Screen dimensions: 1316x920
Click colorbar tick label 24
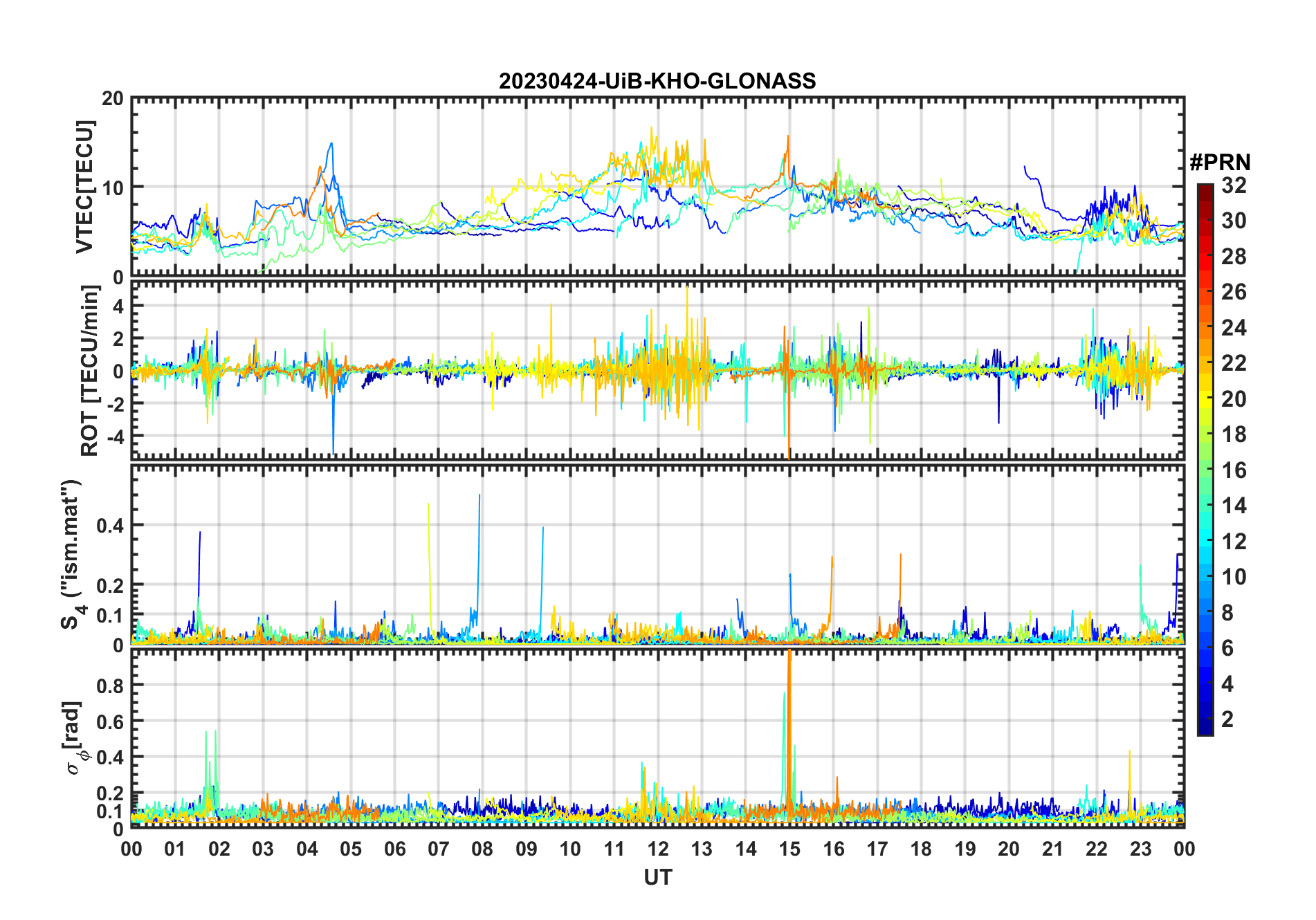pyautogui.click(x=1234, y=328)
